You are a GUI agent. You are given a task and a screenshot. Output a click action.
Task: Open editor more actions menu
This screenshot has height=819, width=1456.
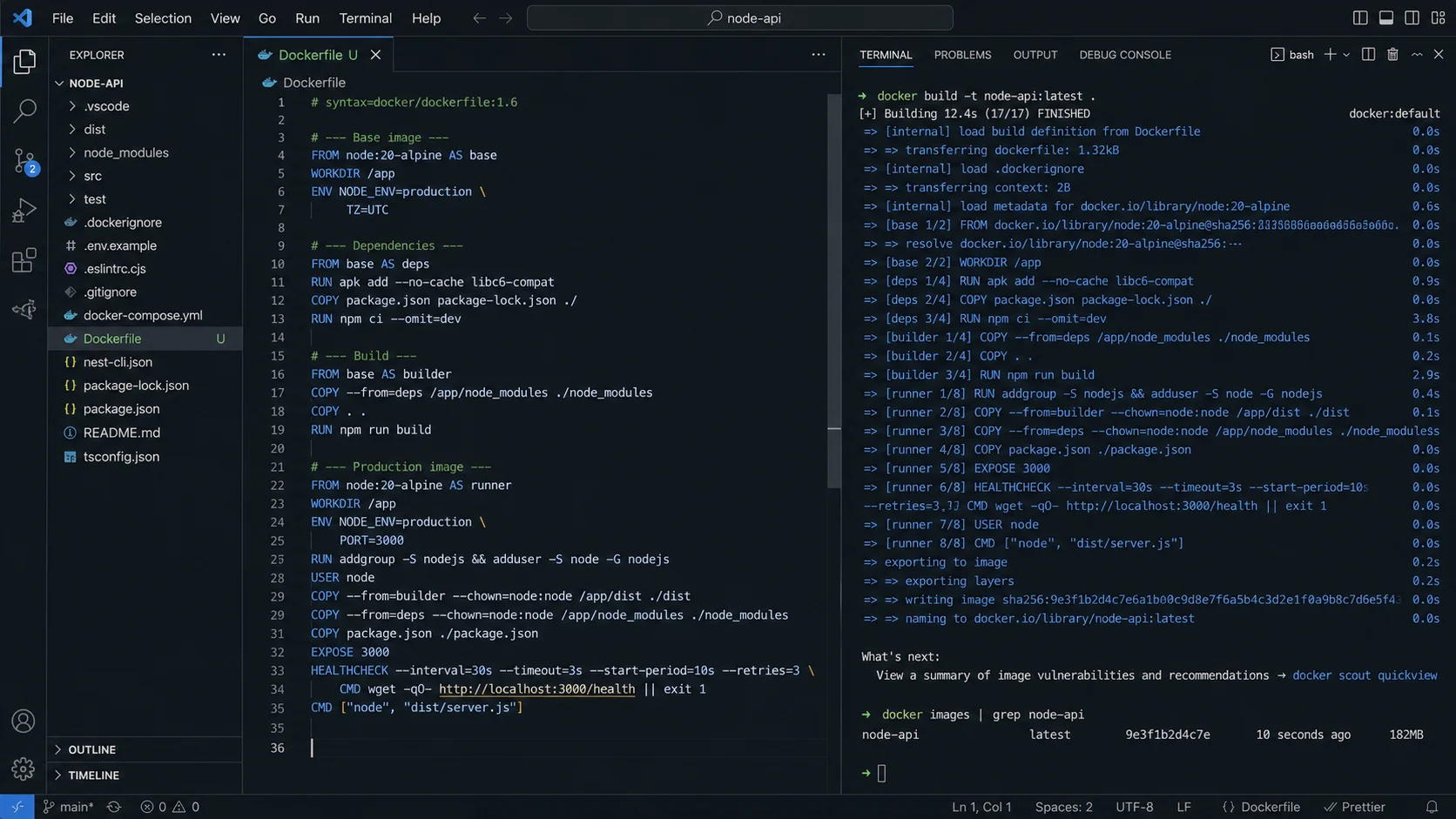819,54
